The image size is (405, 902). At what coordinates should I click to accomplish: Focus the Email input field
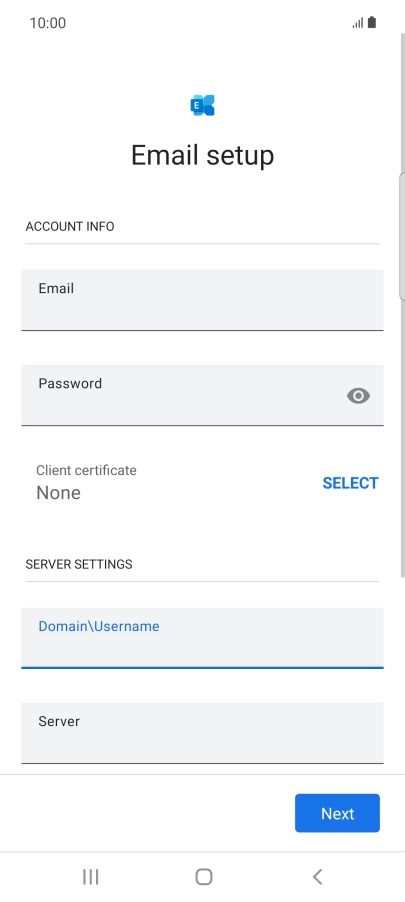[202, 300]
